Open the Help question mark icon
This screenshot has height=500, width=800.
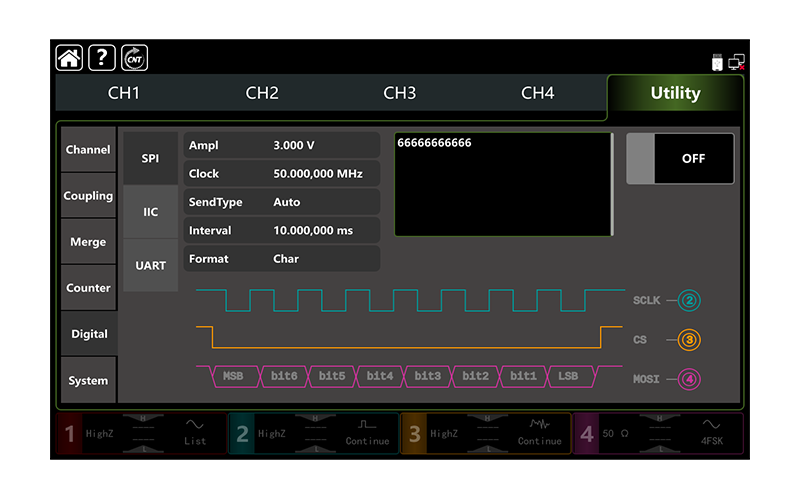102,58
